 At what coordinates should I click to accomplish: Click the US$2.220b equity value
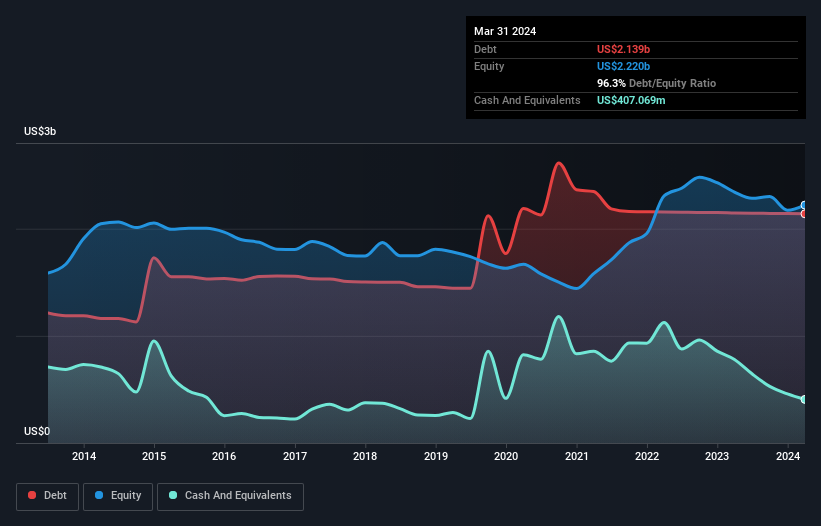coord(623,66)
